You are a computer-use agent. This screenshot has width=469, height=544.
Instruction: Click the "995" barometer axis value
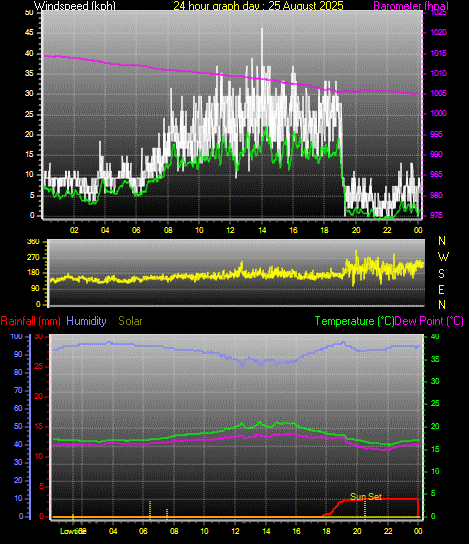pos(436,134)
